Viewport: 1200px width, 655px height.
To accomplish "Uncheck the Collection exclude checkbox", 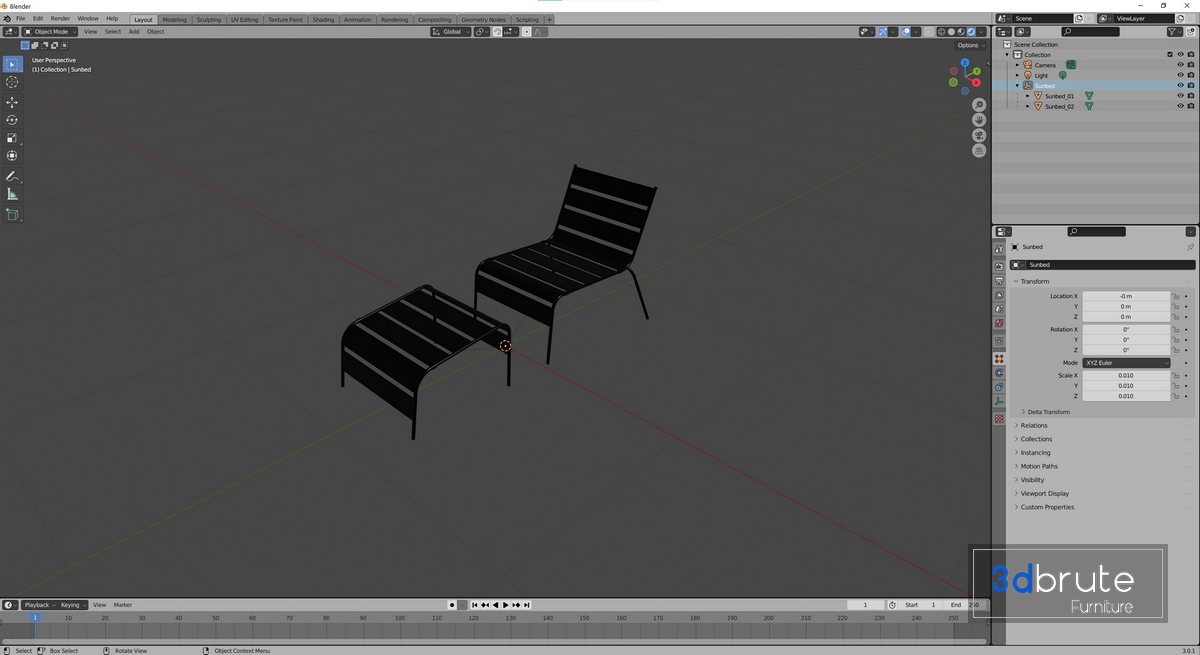I will coord(1170,55).
